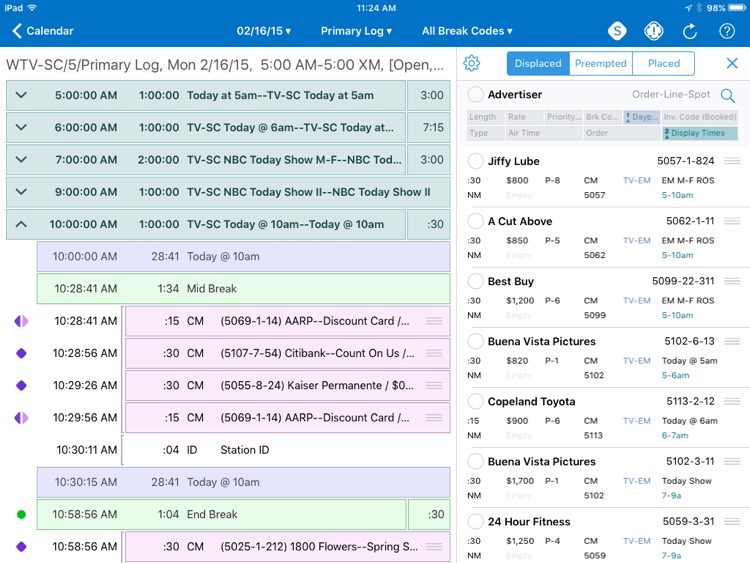The width and height of the screenshot is (750, 563).
Task: Tap the Copeland Toyota reorder handle
Action: point(732,401)
